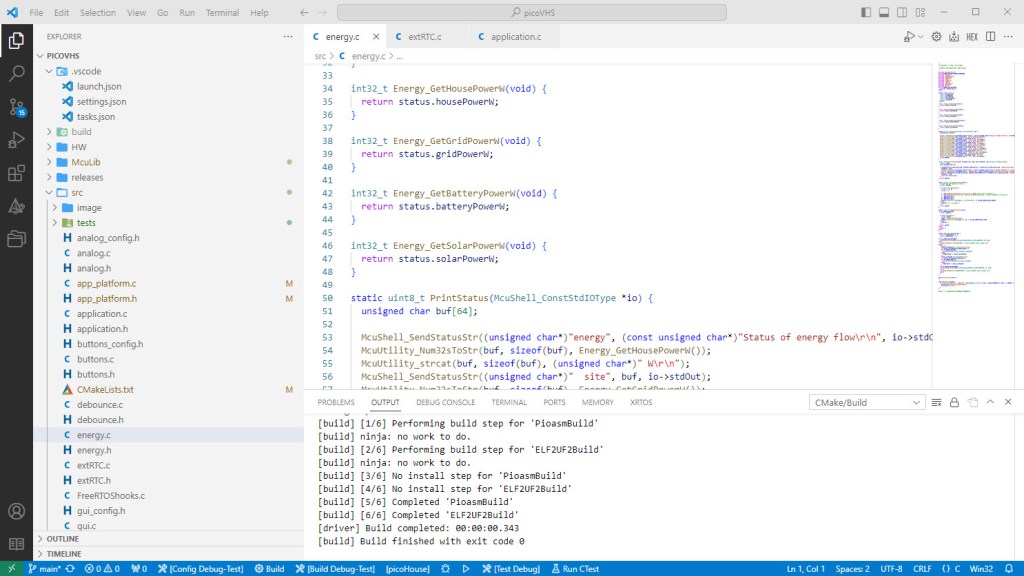Image resolution: width=1024 pixels, height=576 pixels.
Task: Click Run CTest in status bar
Action: click(x=574, y=569)
